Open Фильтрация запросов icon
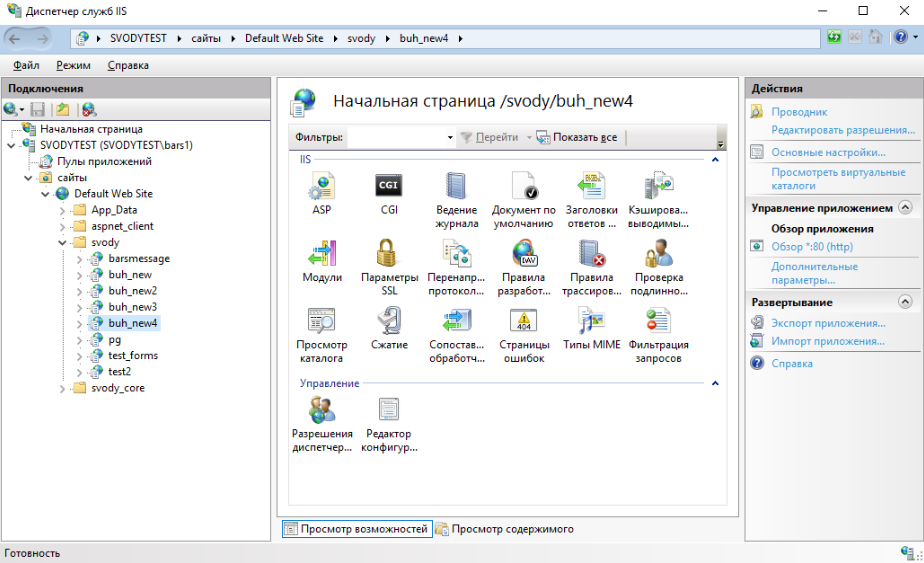 click(658, 321)
